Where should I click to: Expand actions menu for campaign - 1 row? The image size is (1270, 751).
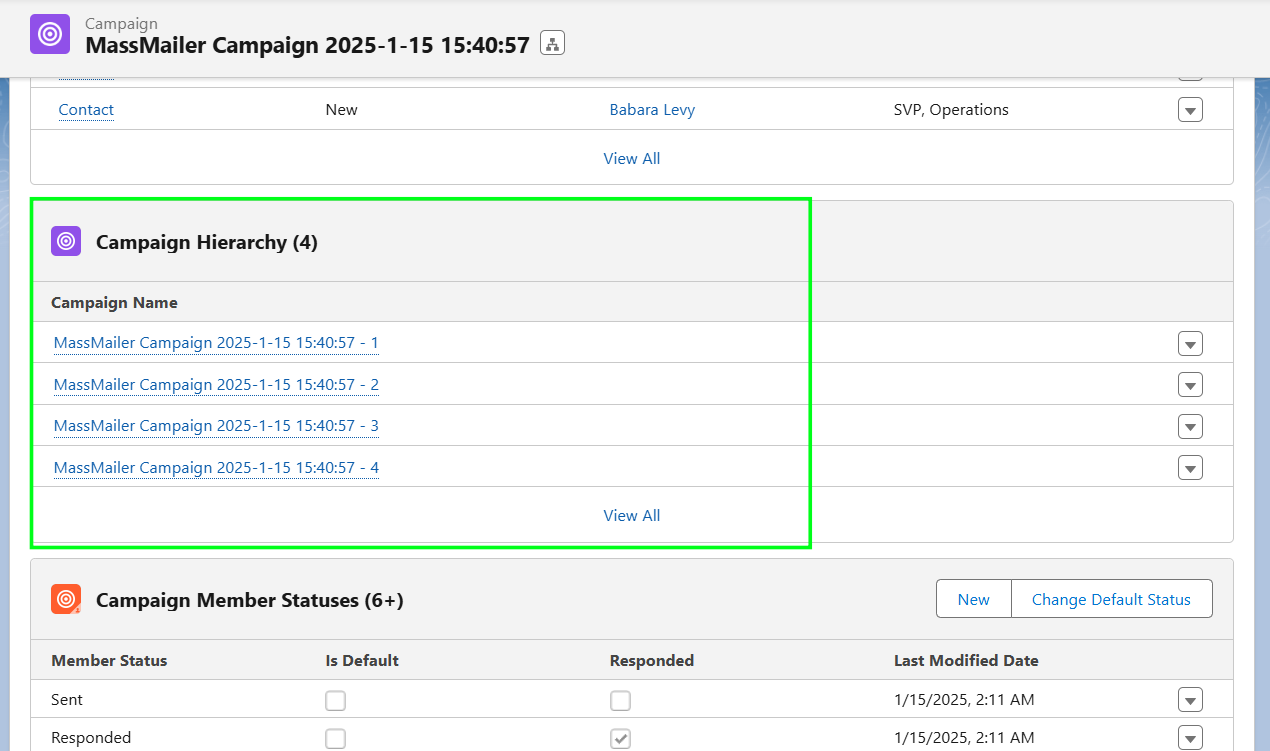(1190, 344)
